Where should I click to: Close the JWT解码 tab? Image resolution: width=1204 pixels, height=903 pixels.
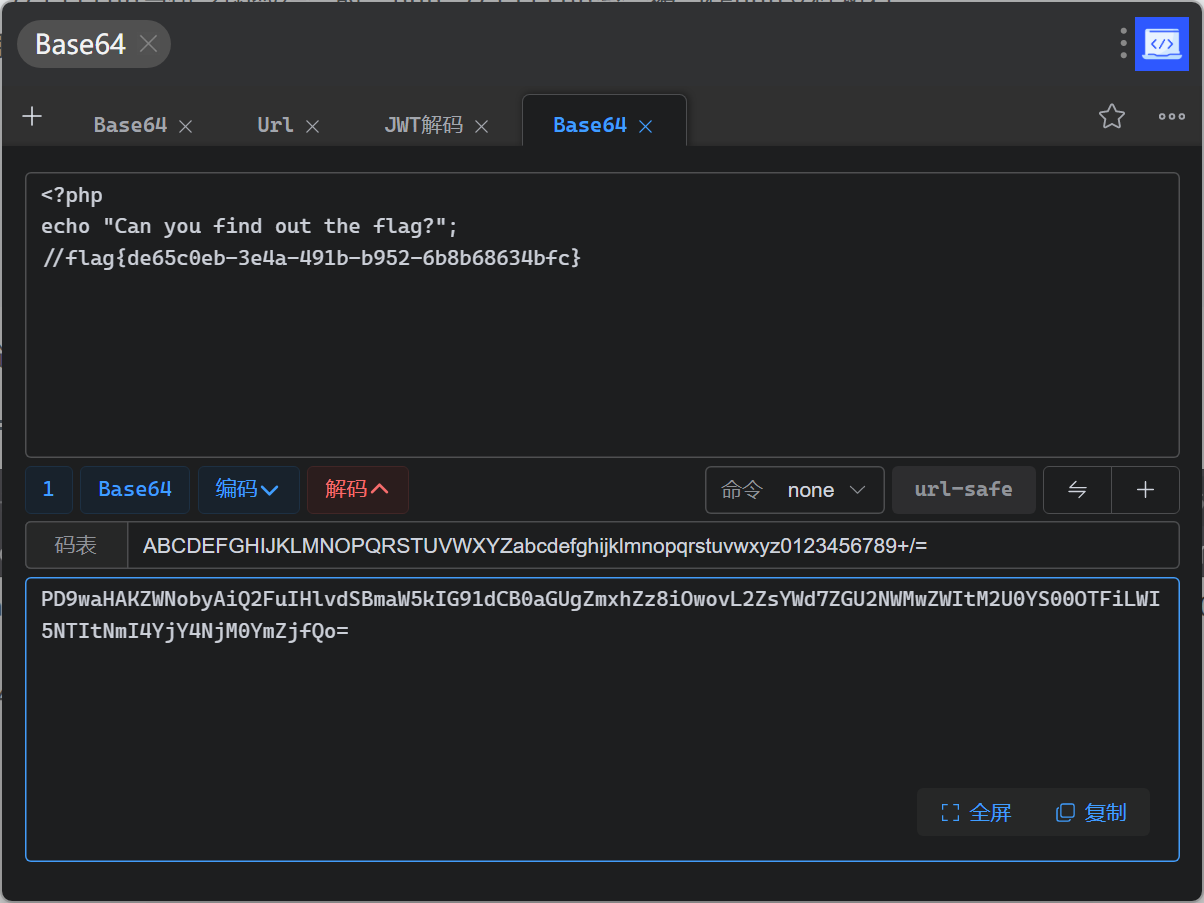pos(481,126)
